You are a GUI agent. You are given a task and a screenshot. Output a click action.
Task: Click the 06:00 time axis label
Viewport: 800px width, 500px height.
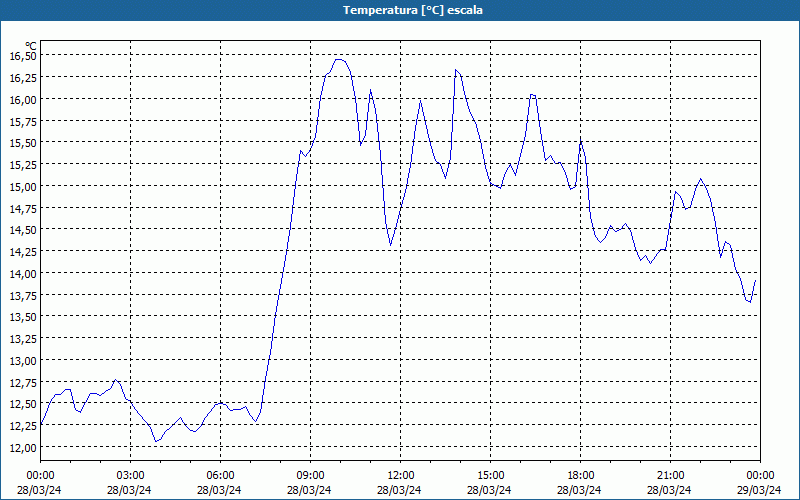point(220,476)
